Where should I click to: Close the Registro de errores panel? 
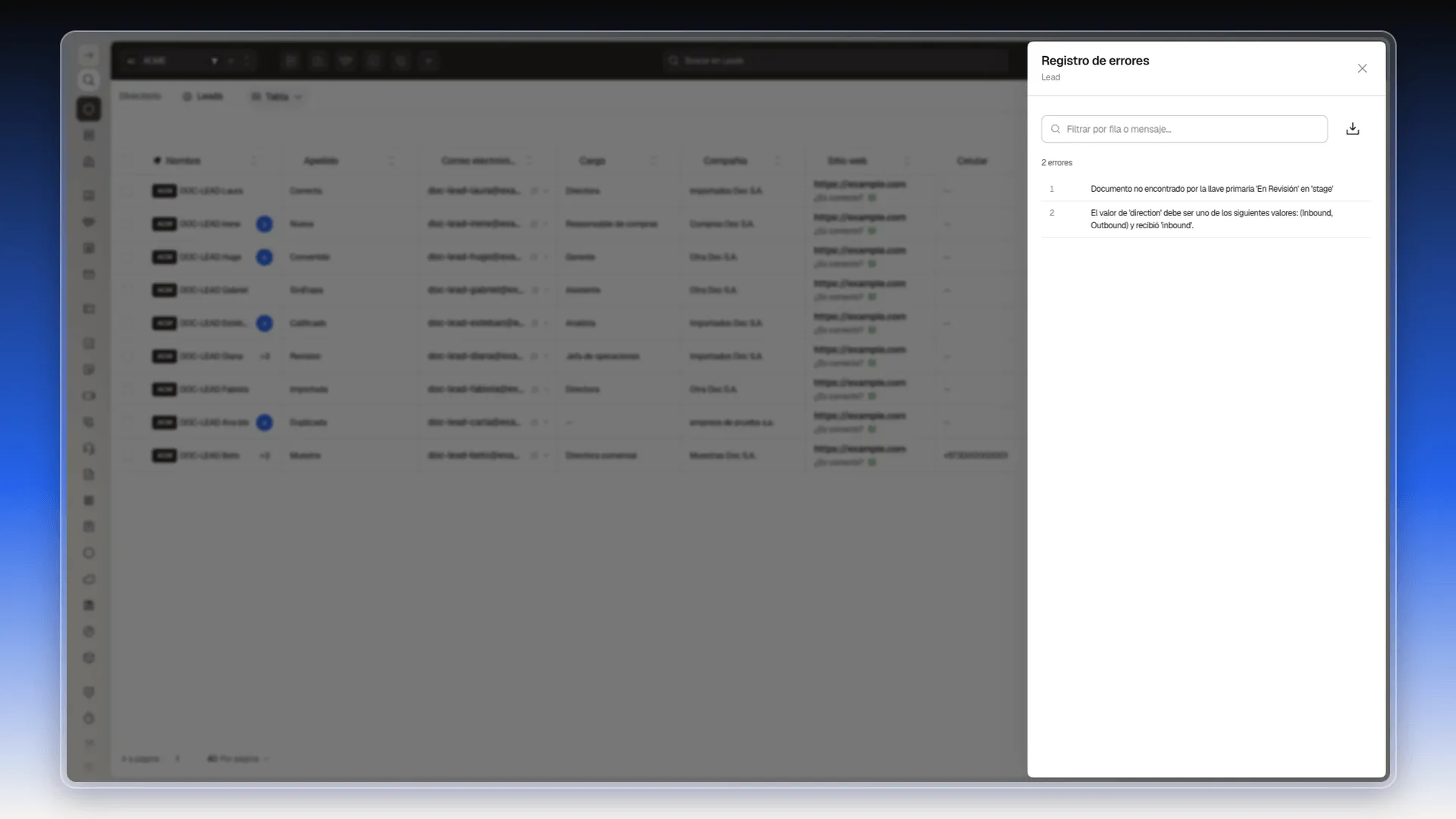click(1362, 68)
